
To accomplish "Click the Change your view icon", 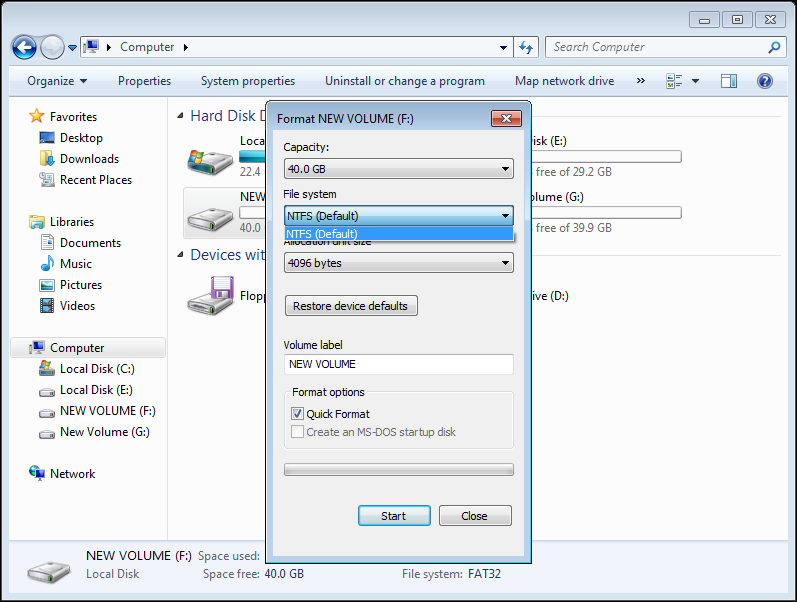I will pos(674,81).
